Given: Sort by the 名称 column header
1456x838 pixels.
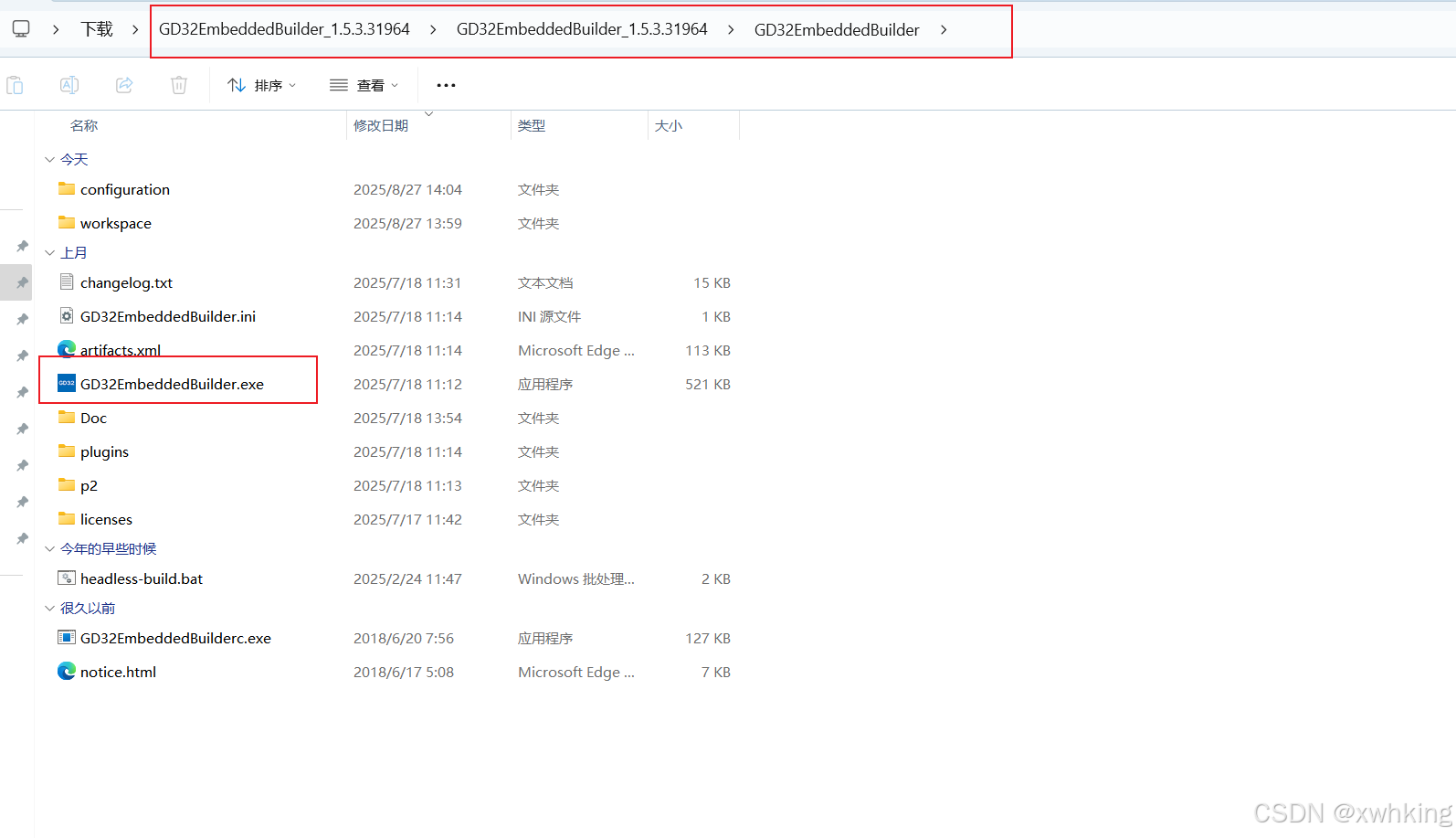Looking at the screenshot, I should coord(84,126).
